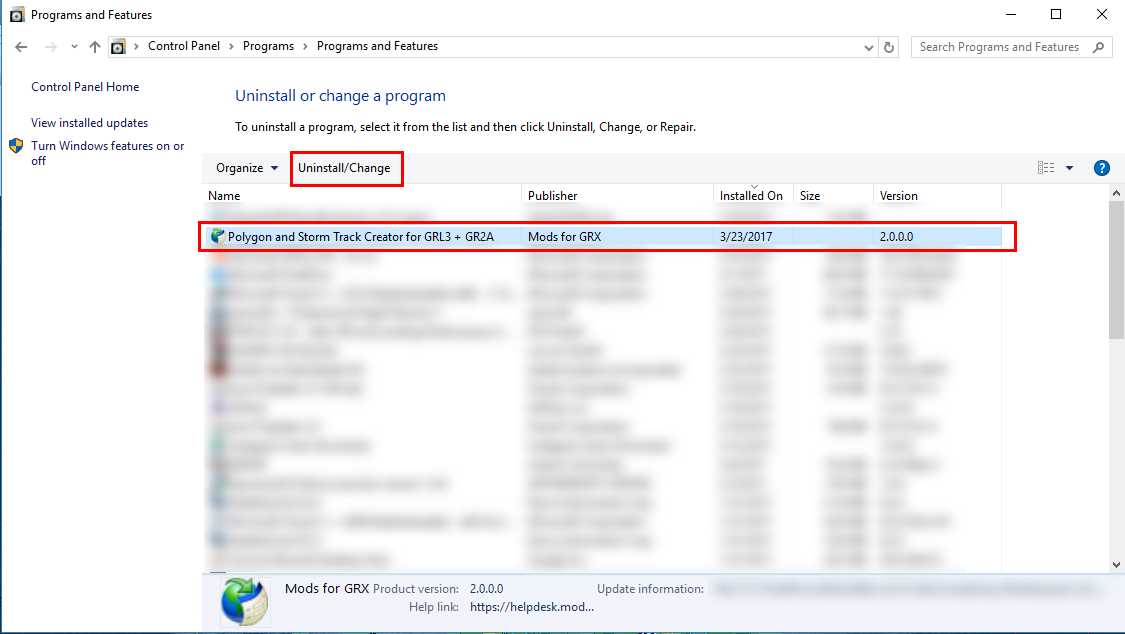
Task: Refresh the Programs and Features list
Action: point(889,47)
